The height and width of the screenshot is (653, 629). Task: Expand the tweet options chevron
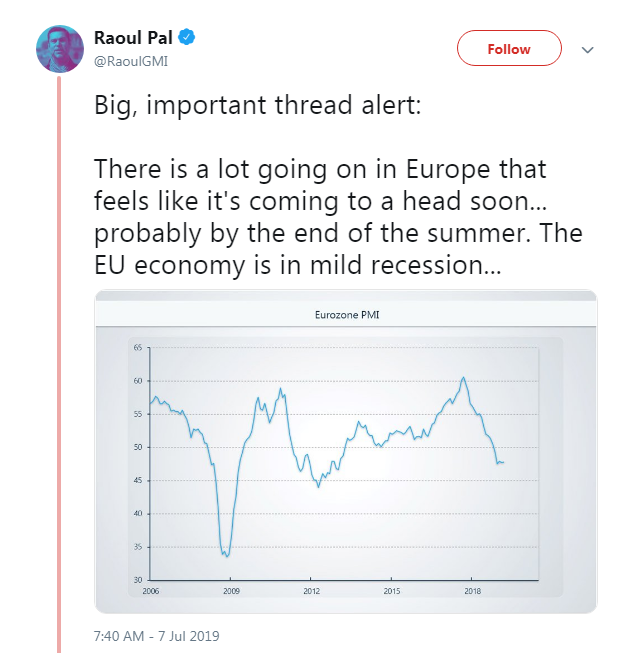[x=588, y=49]
